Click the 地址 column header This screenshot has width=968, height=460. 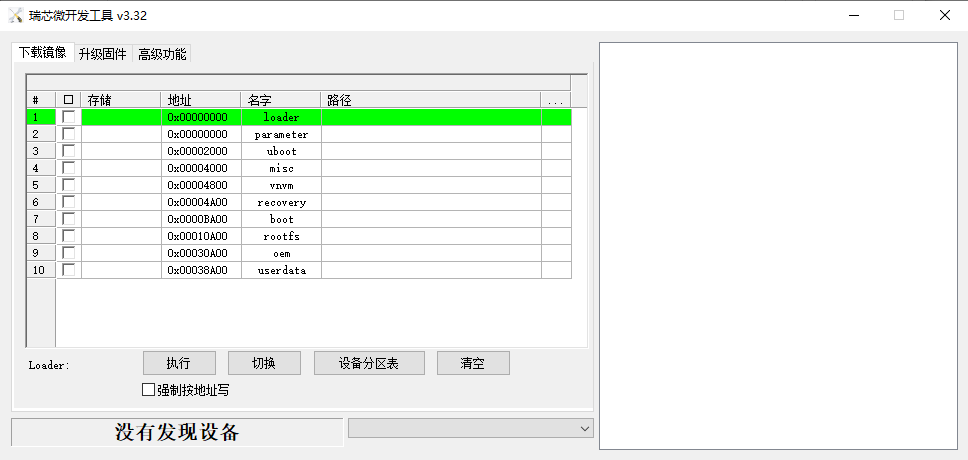click(201, 99)
